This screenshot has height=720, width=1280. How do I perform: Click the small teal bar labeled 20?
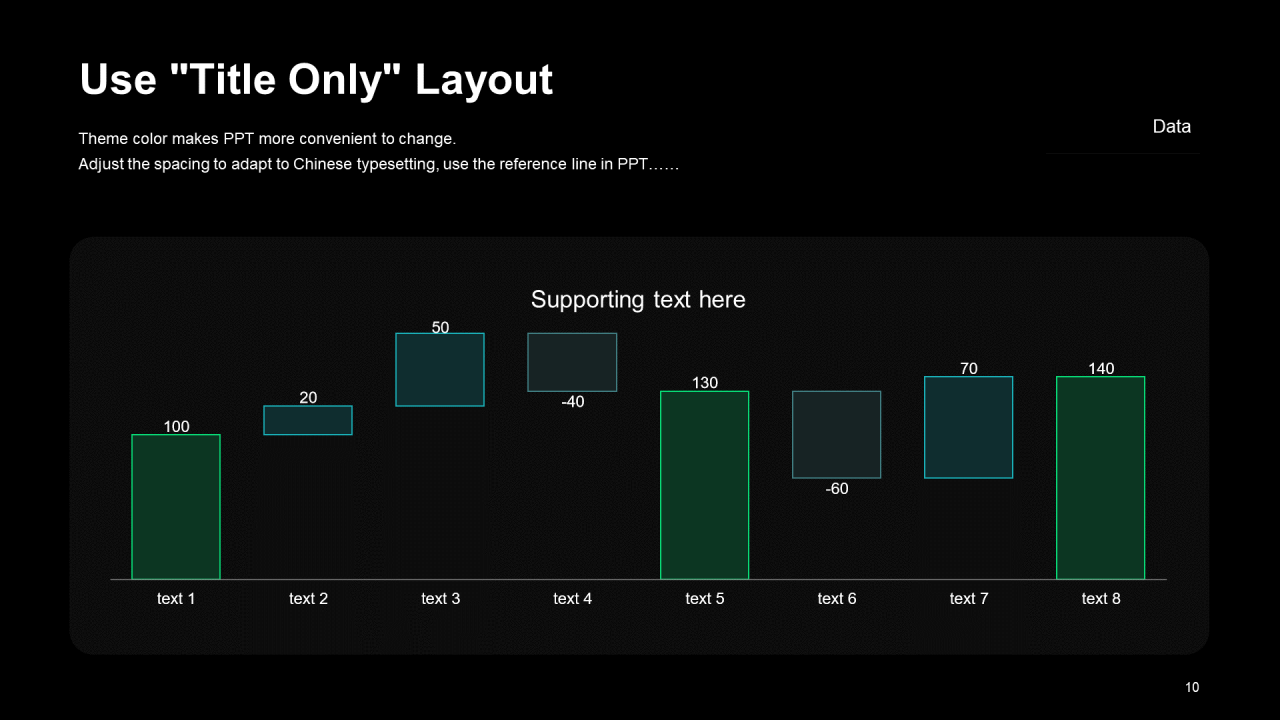[308, 420]
